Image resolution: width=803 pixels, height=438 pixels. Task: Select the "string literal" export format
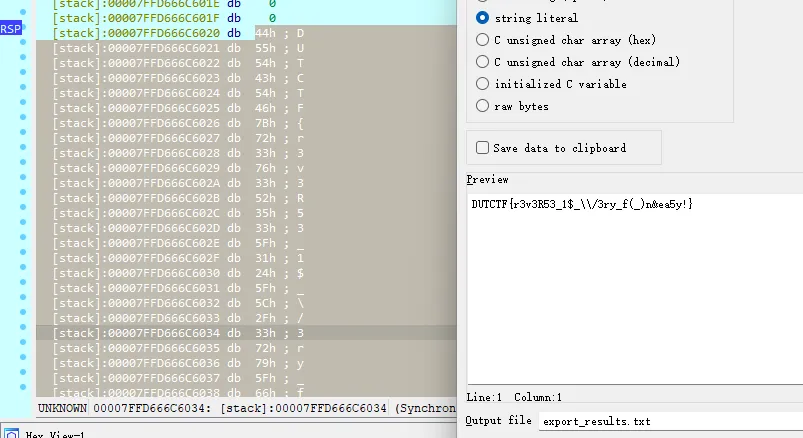point(483,18)
